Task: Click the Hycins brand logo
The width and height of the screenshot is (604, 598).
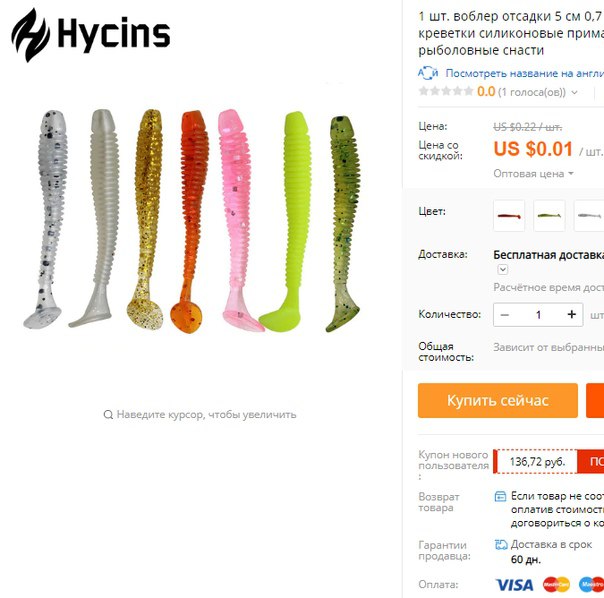Action: [x=91, y=35]
